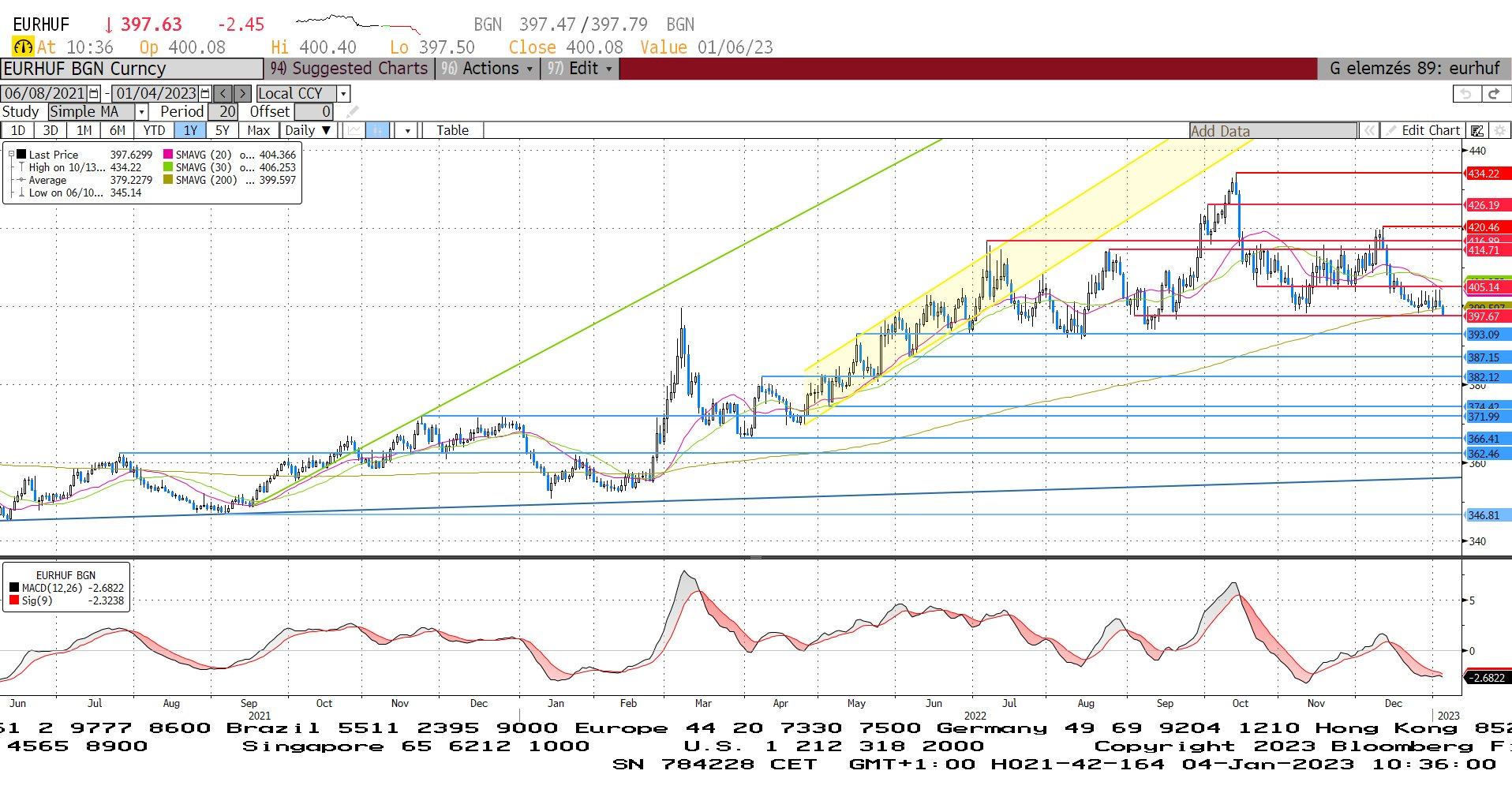This screenshot has height=808, width=1512.
Task: Open the chart annotation notes icon
Action: [1477, 131]
